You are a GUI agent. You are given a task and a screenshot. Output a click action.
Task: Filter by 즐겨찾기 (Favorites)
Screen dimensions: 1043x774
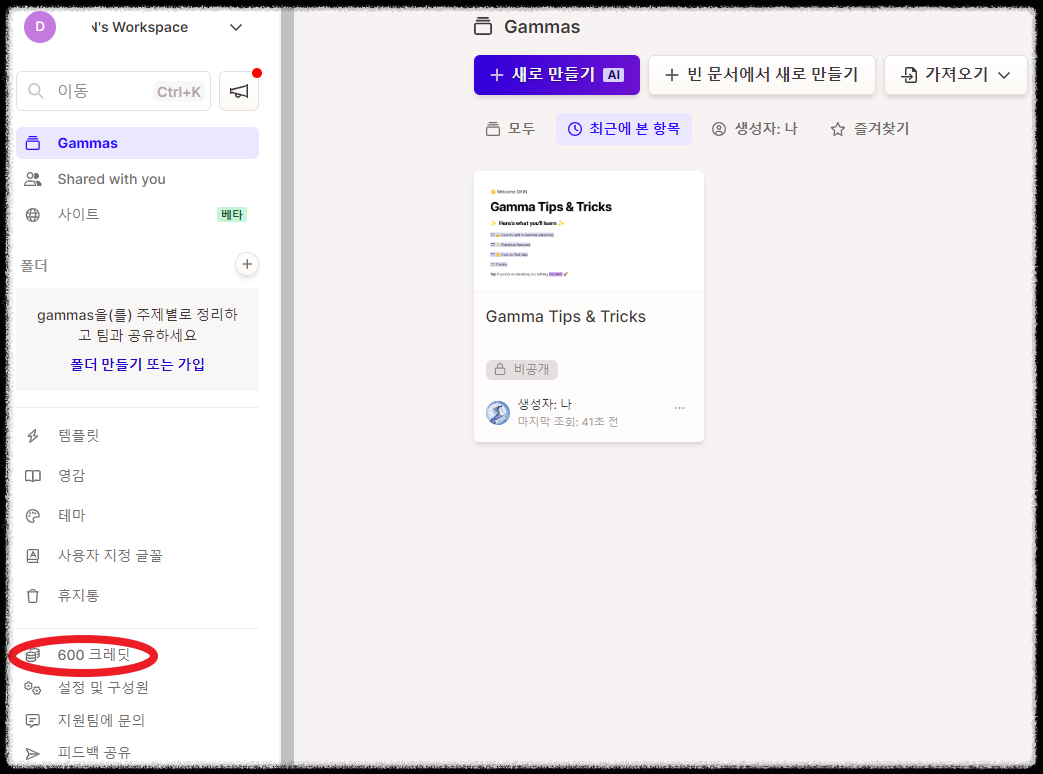click(x=868, y=128)
